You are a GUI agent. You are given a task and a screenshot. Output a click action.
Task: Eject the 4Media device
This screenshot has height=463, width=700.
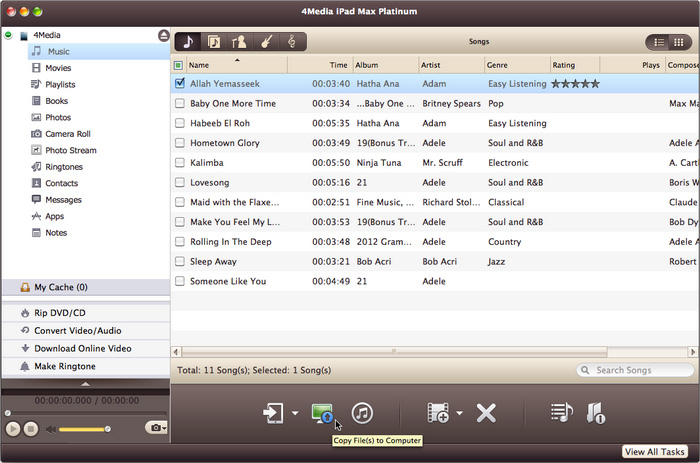(163, 35)
